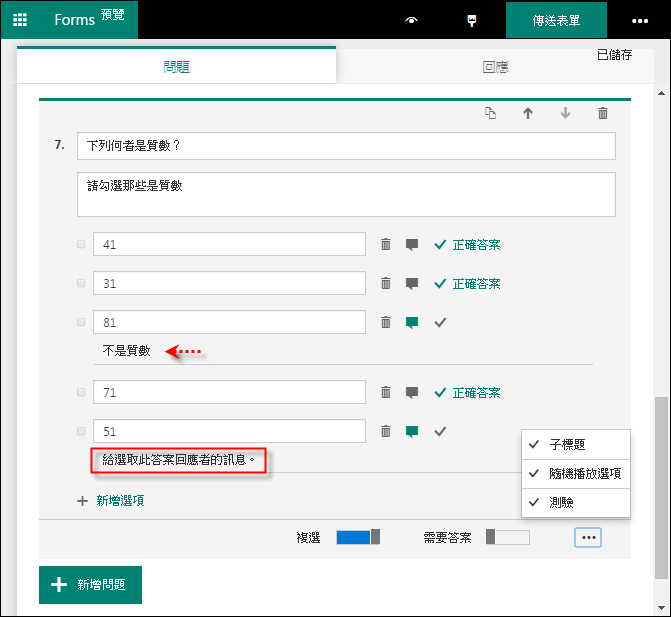The width and height of the screenshot is (671, 617).
Task: Switch to the 回應 tab
Action: [x=495, y=67]
